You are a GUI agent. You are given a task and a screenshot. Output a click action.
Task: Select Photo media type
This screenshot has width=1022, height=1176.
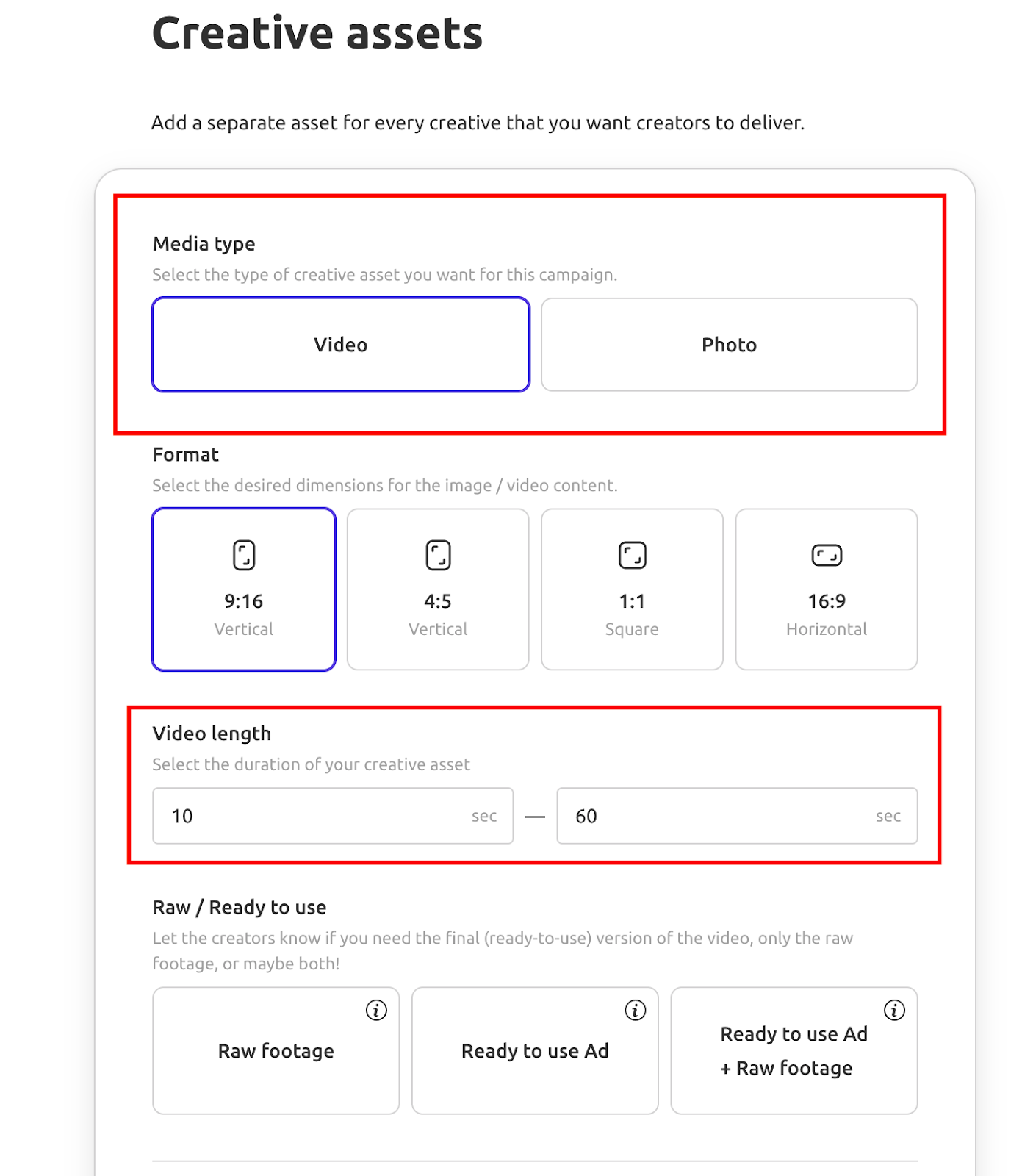729,345
